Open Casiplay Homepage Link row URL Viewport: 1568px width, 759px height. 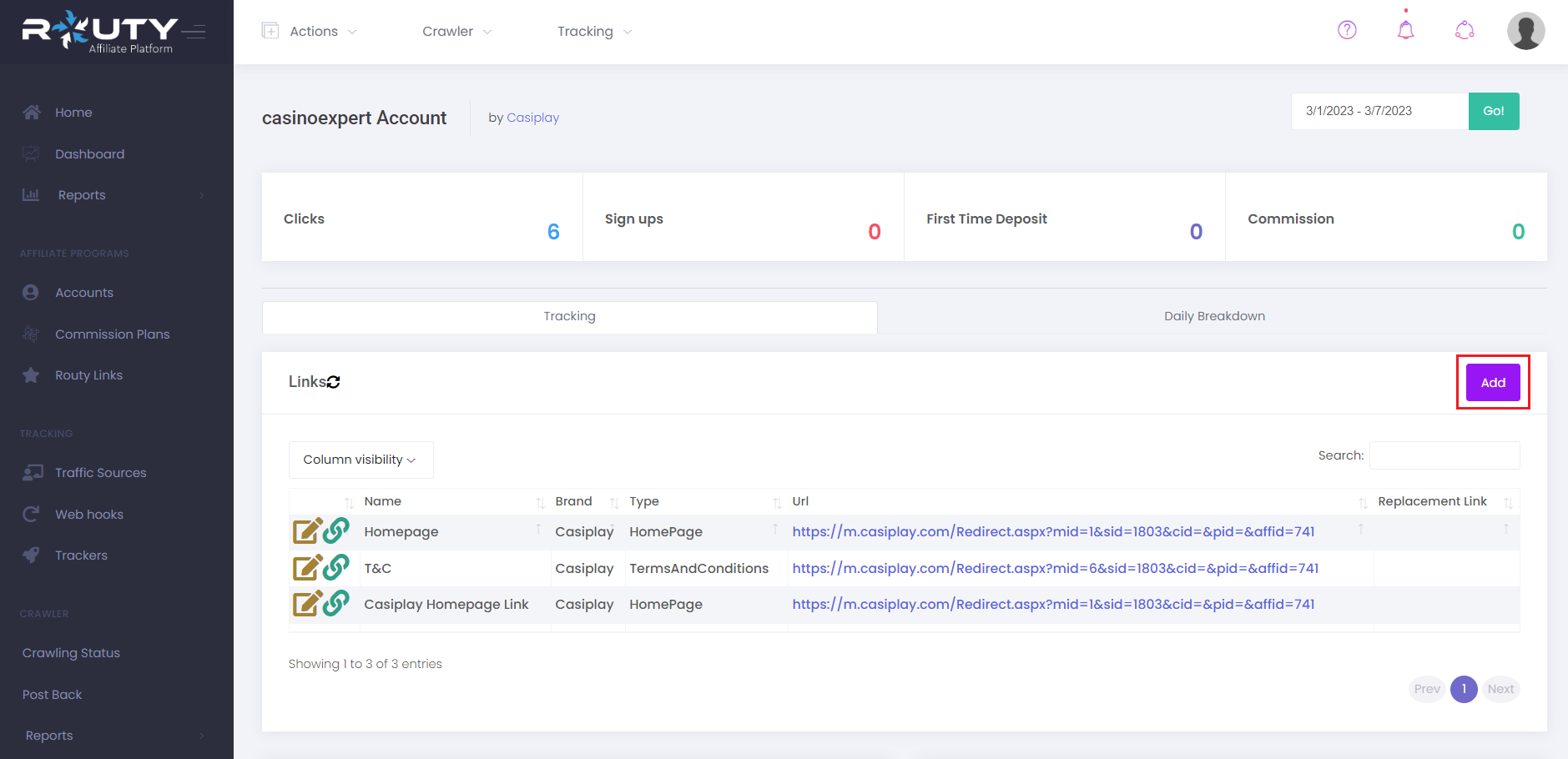coord(1053,604)
